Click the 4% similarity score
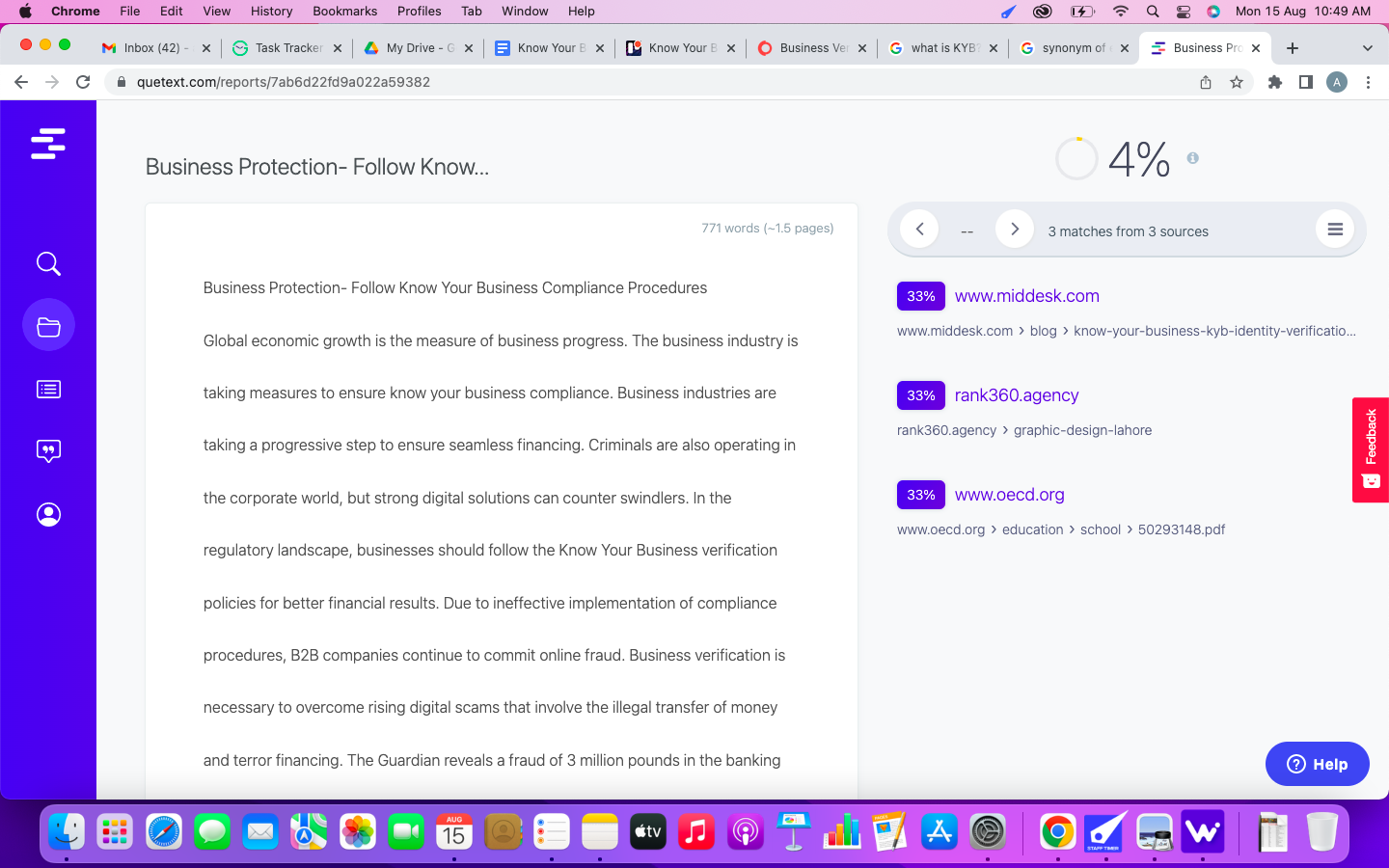Image resolution: width=1389 pixels, height=868 pixels. pos(1139,159)
